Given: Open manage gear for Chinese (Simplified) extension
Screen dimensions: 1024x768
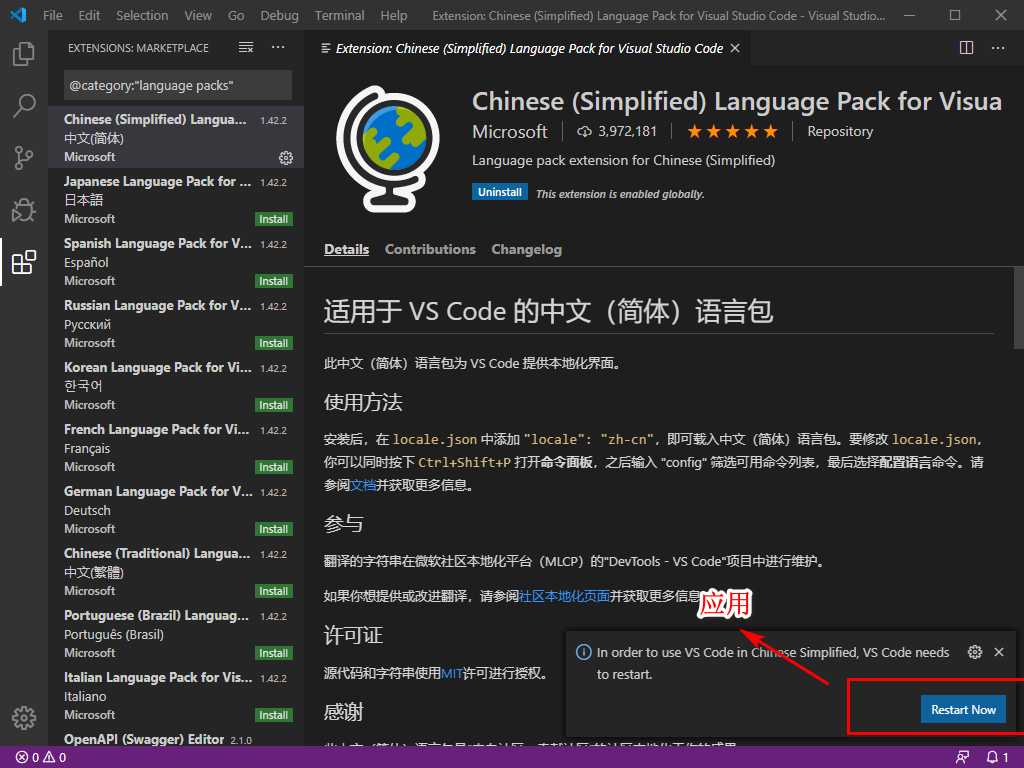Looking at the screenshot, I should tap(285, 157).
